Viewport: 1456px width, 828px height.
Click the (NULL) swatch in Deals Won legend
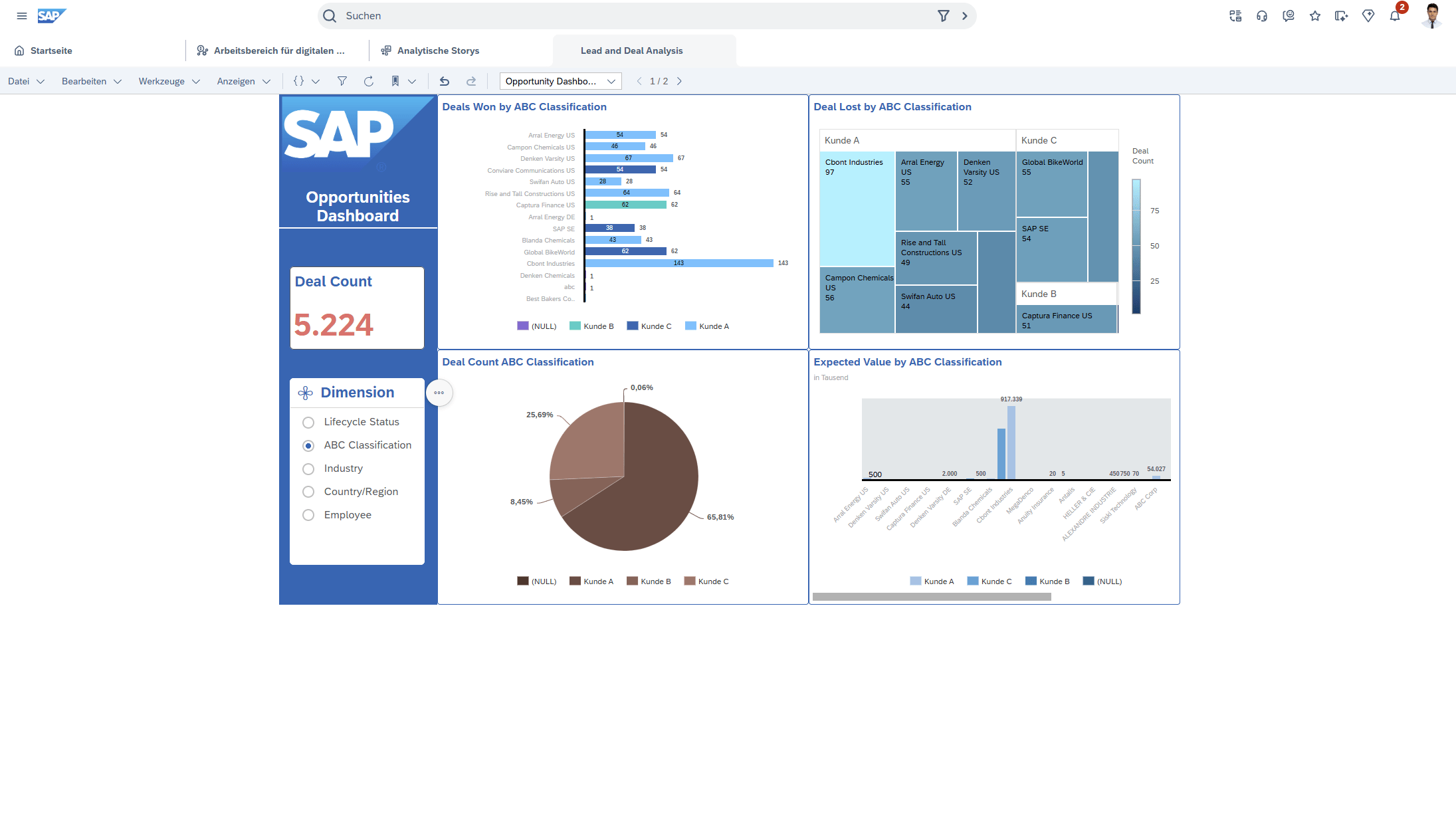click(x=523, y=326)
